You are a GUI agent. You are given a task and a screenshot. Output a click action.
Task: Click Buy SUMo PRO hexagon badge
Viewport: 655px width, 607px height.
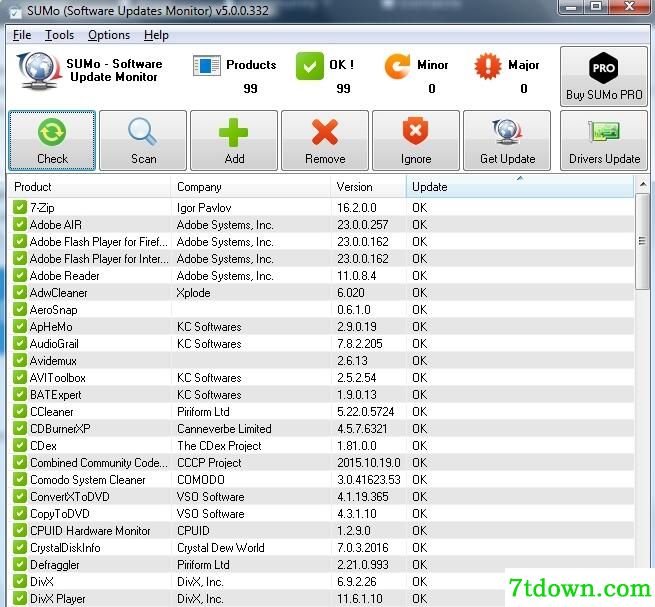tap(604, 76)
